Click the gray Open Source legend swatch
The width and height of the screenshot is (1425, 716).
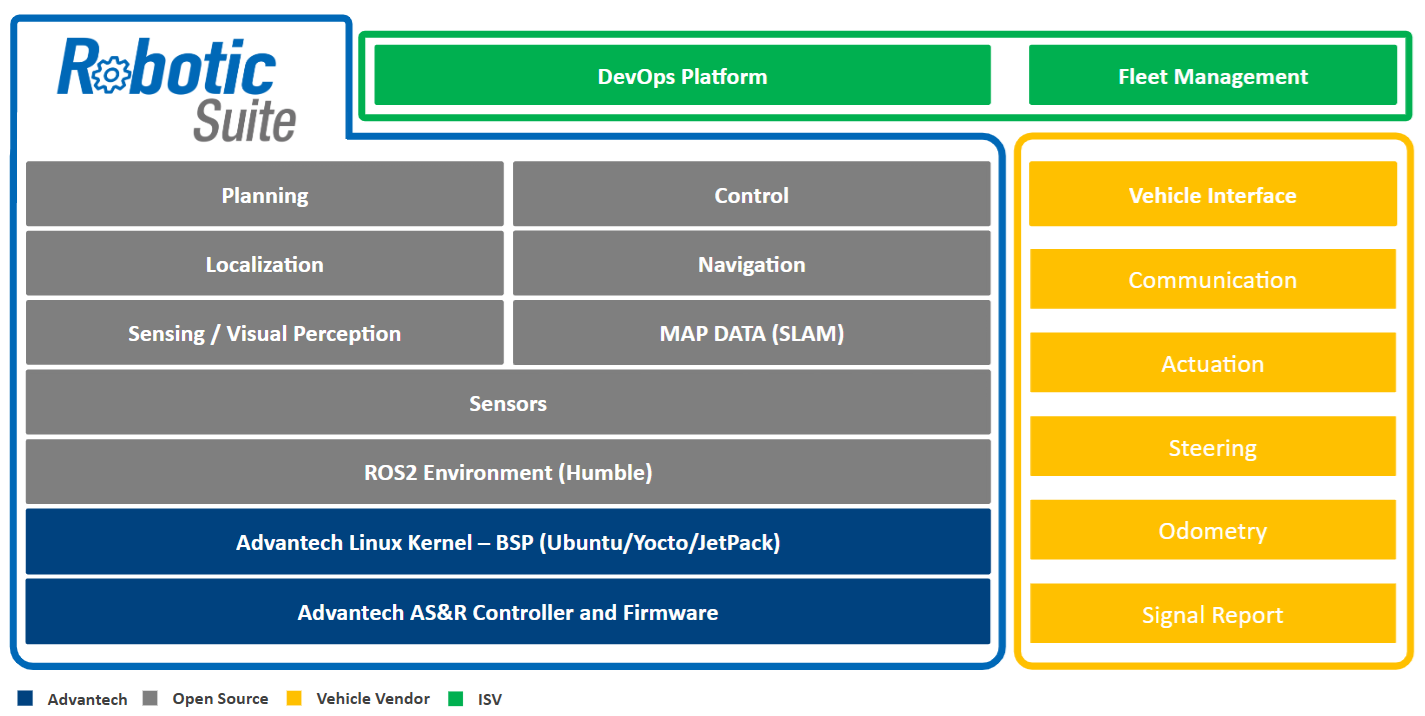coord(150,698)
